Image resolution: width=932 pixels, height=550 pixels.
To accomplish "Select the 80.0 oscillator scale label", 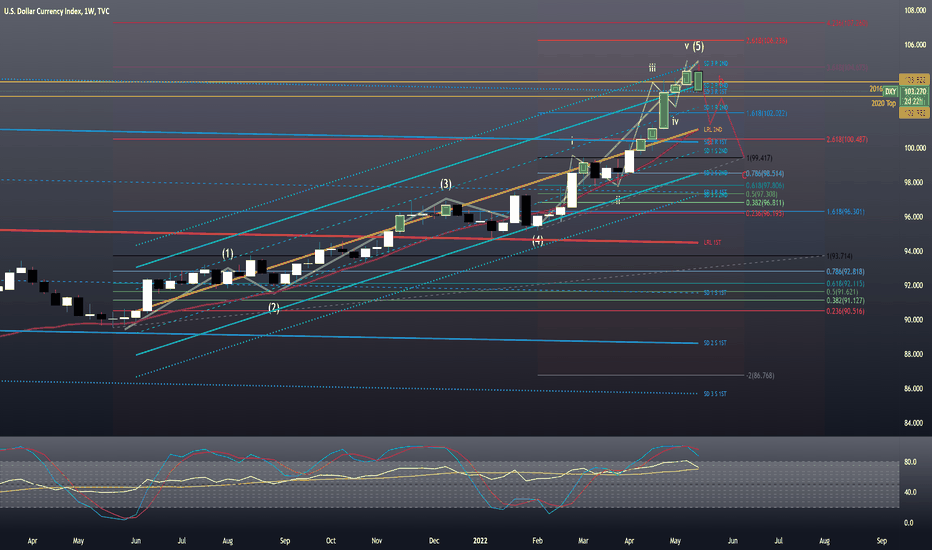I will [x=910, y=462].
